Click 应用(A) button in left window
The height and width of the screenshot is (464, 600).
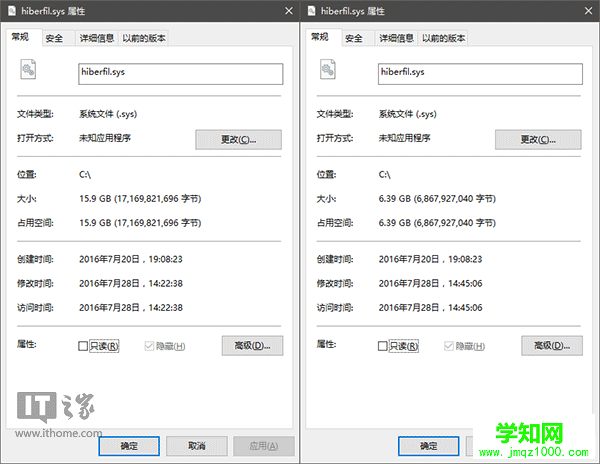264,446
